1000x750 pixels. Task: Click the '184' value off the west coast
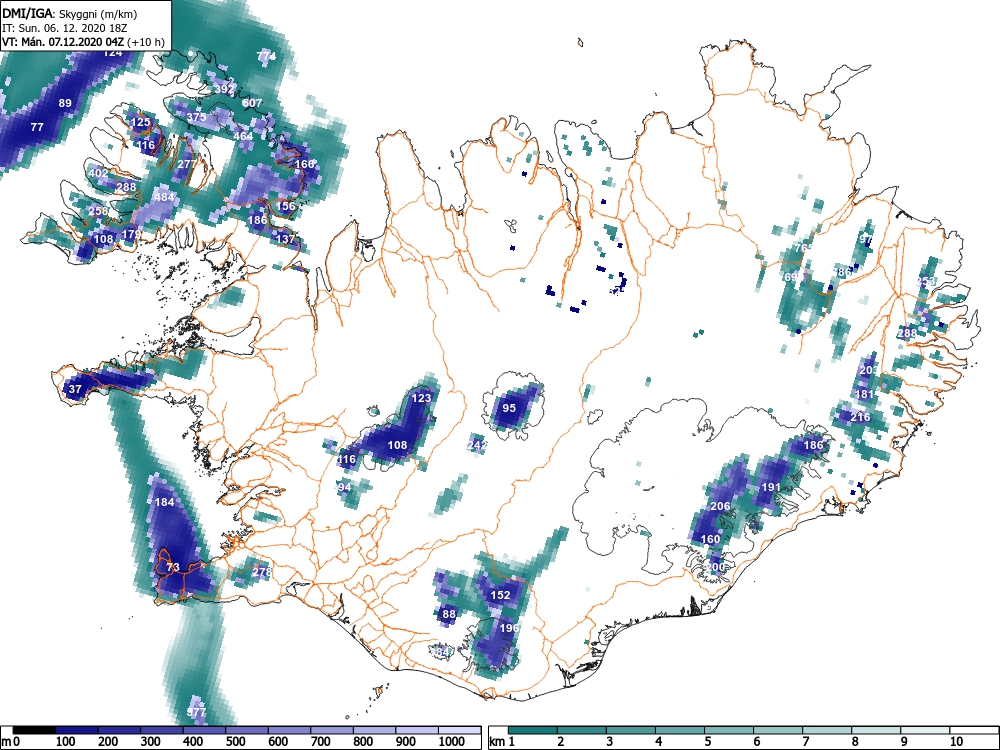(165, 502)
